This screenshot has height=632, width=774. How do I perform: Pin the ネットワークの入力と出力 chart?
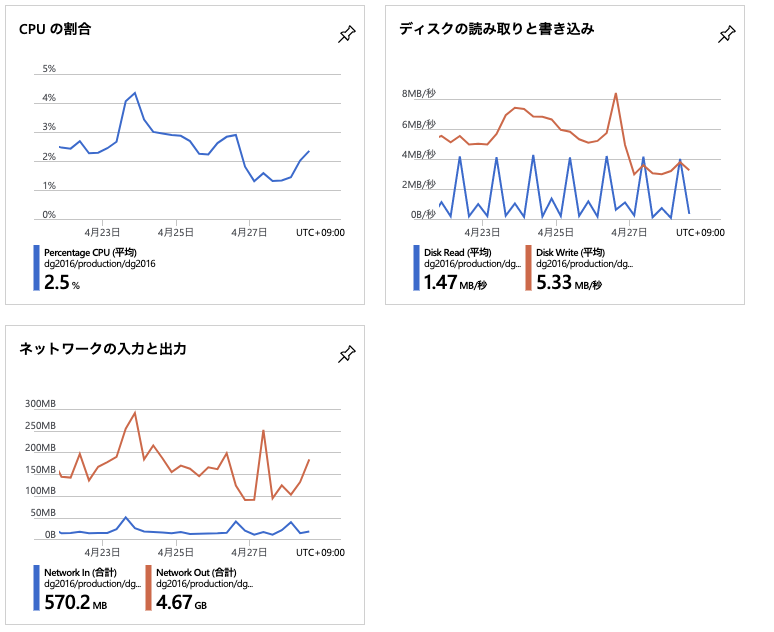click(x=346, y=354)
